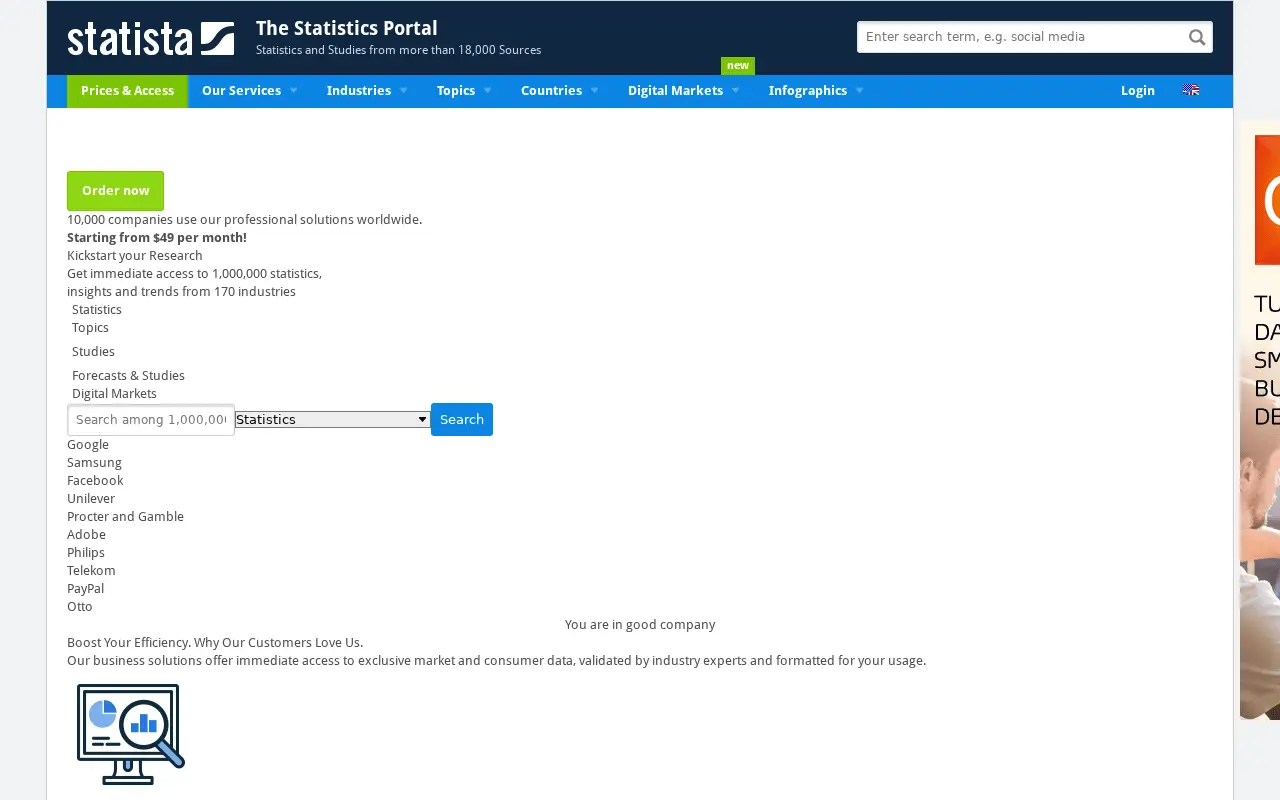Click the Telekom company entry
Viewport: 1280px width, 800px height.
(91, 571)
